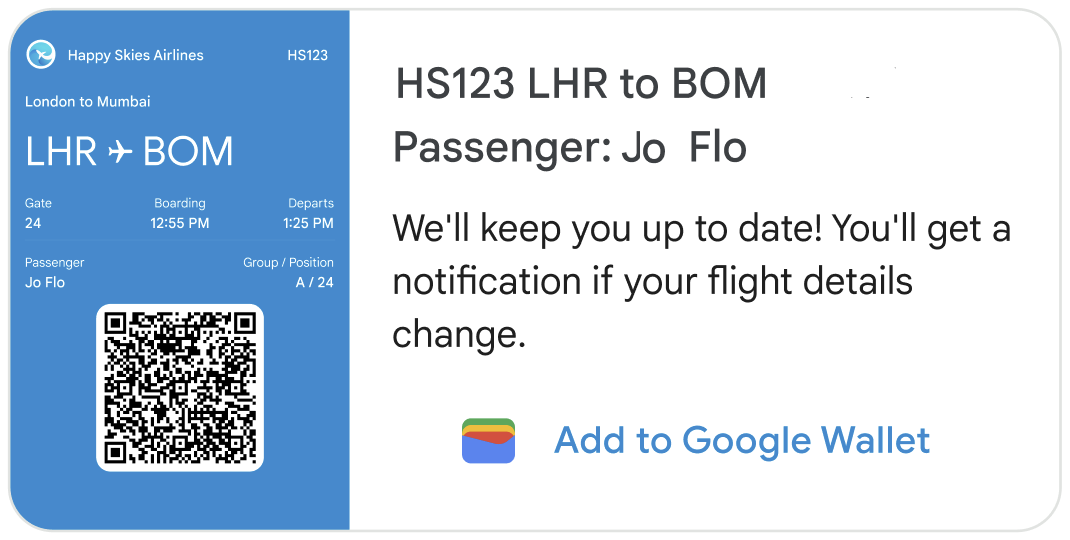Click the A / 24 group position value

point(314,282)
